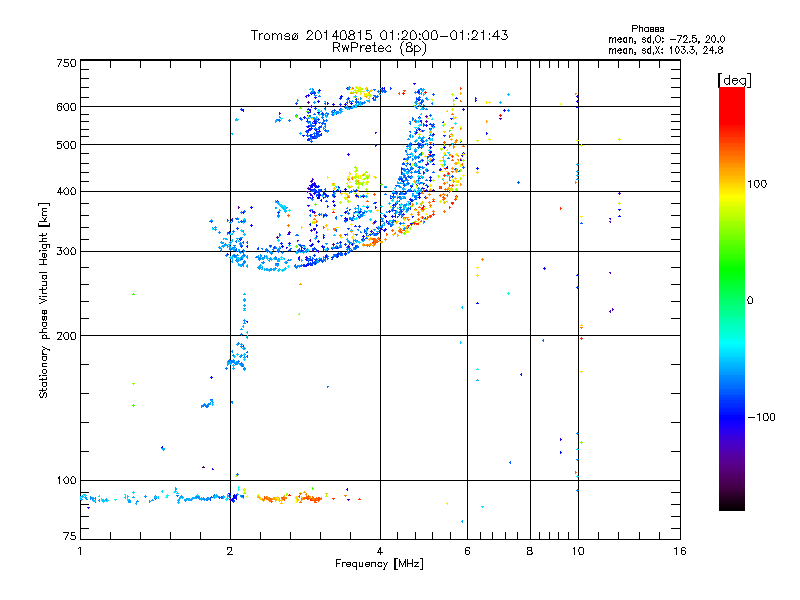Click the '8' frequency axis tick label
800x600 pixels.
pyautogui.click(x=530, y=551)
